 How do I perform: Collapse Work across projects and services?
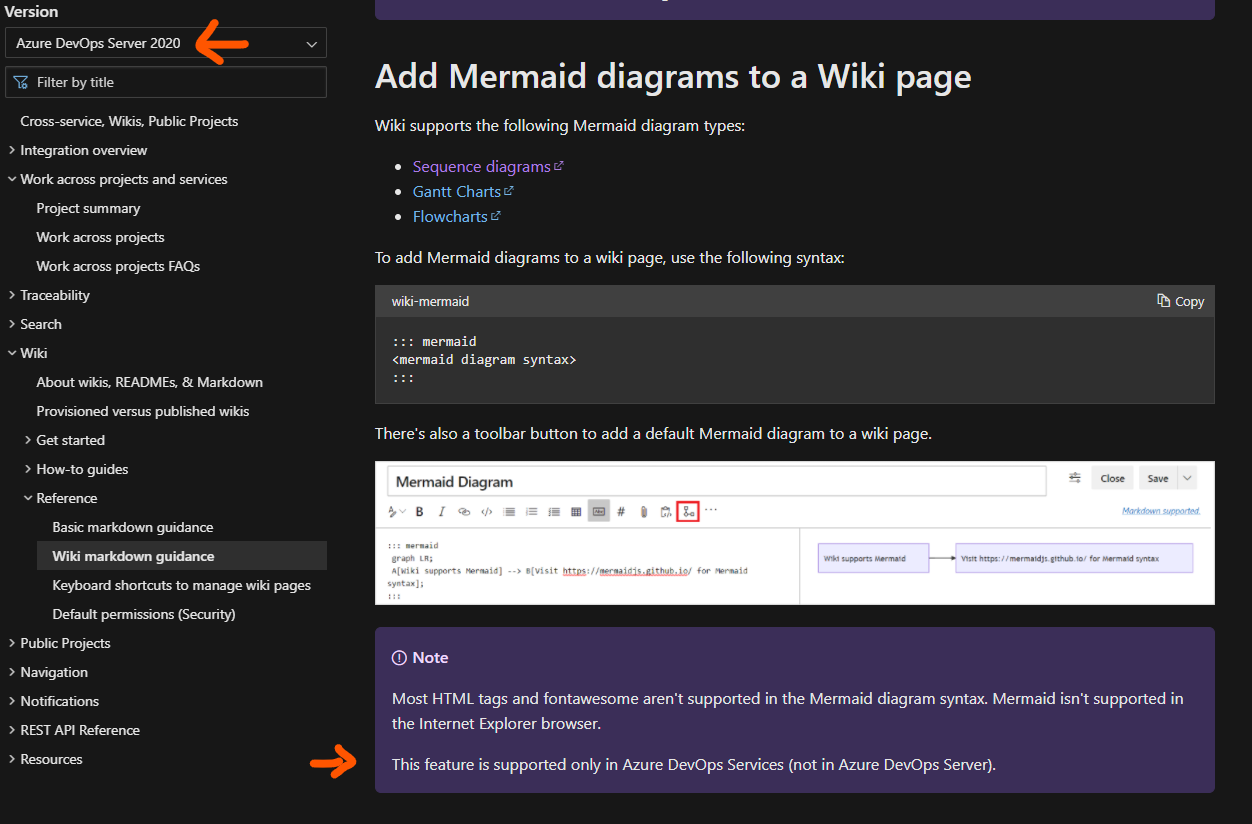(123, 179)
